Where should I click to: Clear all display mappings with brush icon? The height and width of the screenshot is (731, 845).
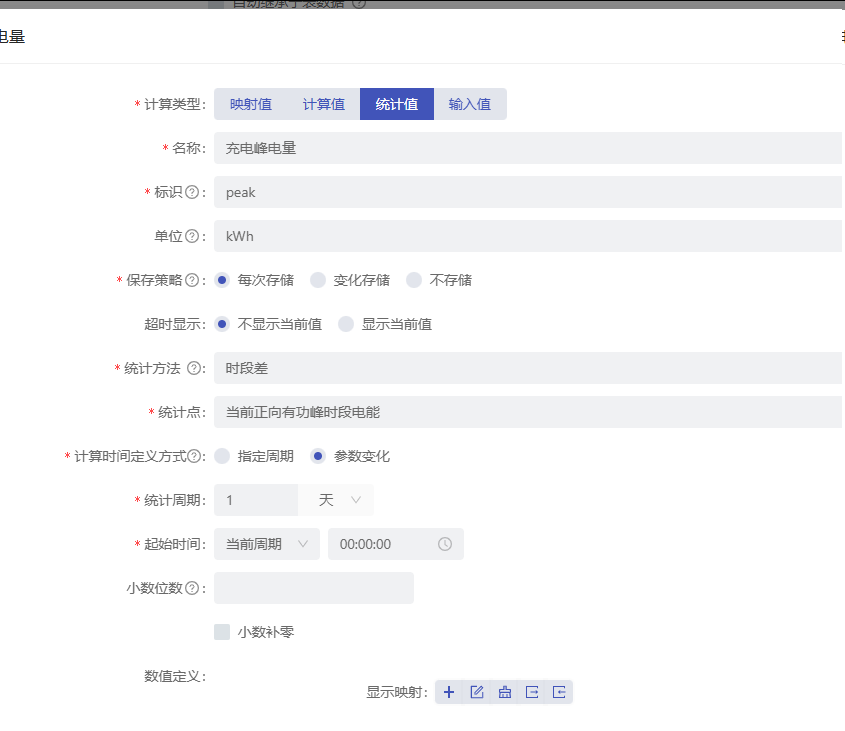tap(504, 691)
